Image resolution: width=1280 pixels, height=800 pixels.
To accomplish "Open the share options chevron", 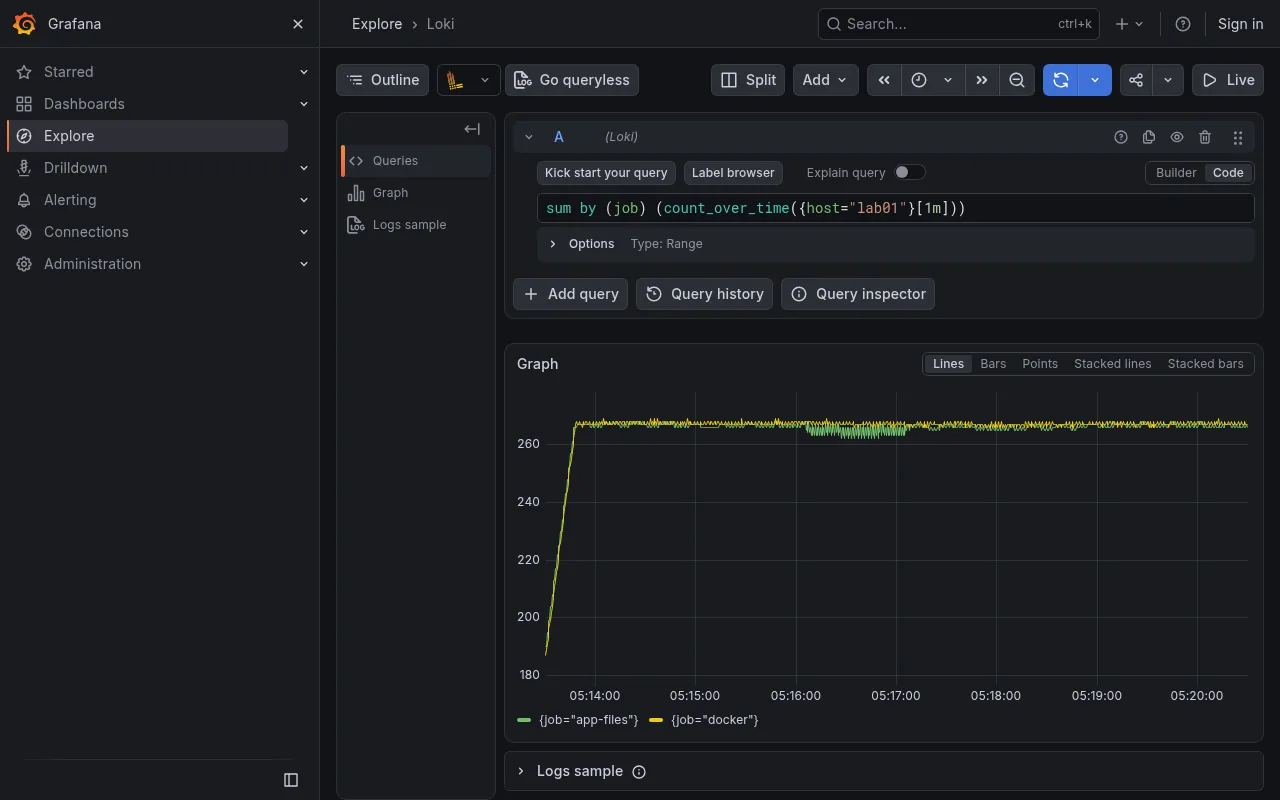I will 1168,80.
